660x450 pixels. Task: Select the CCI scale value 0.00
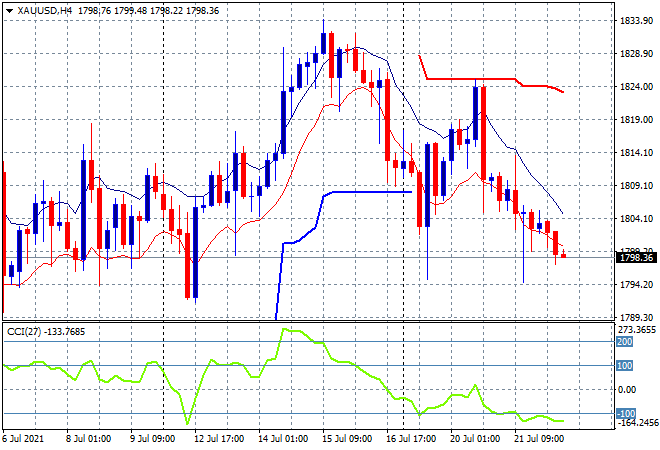click(x=627, y=390)
